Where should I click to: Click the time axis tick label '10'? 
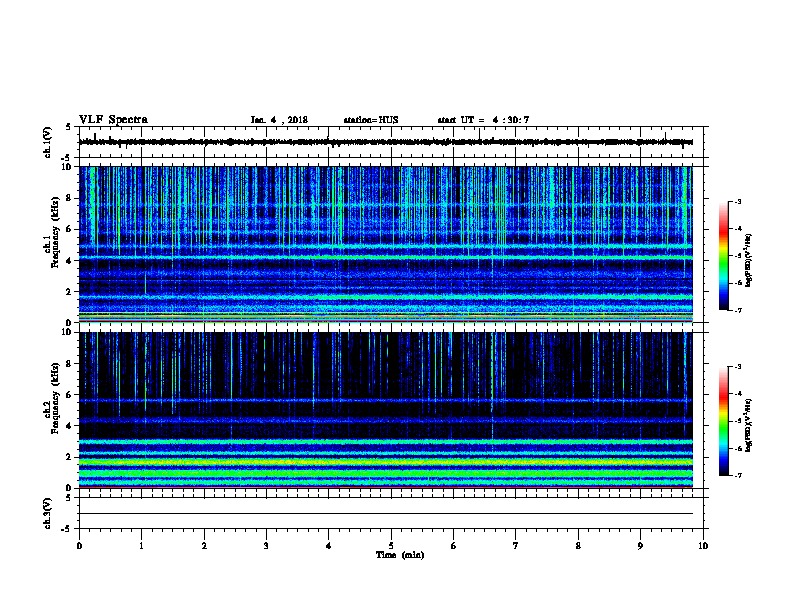pos(703,546)
